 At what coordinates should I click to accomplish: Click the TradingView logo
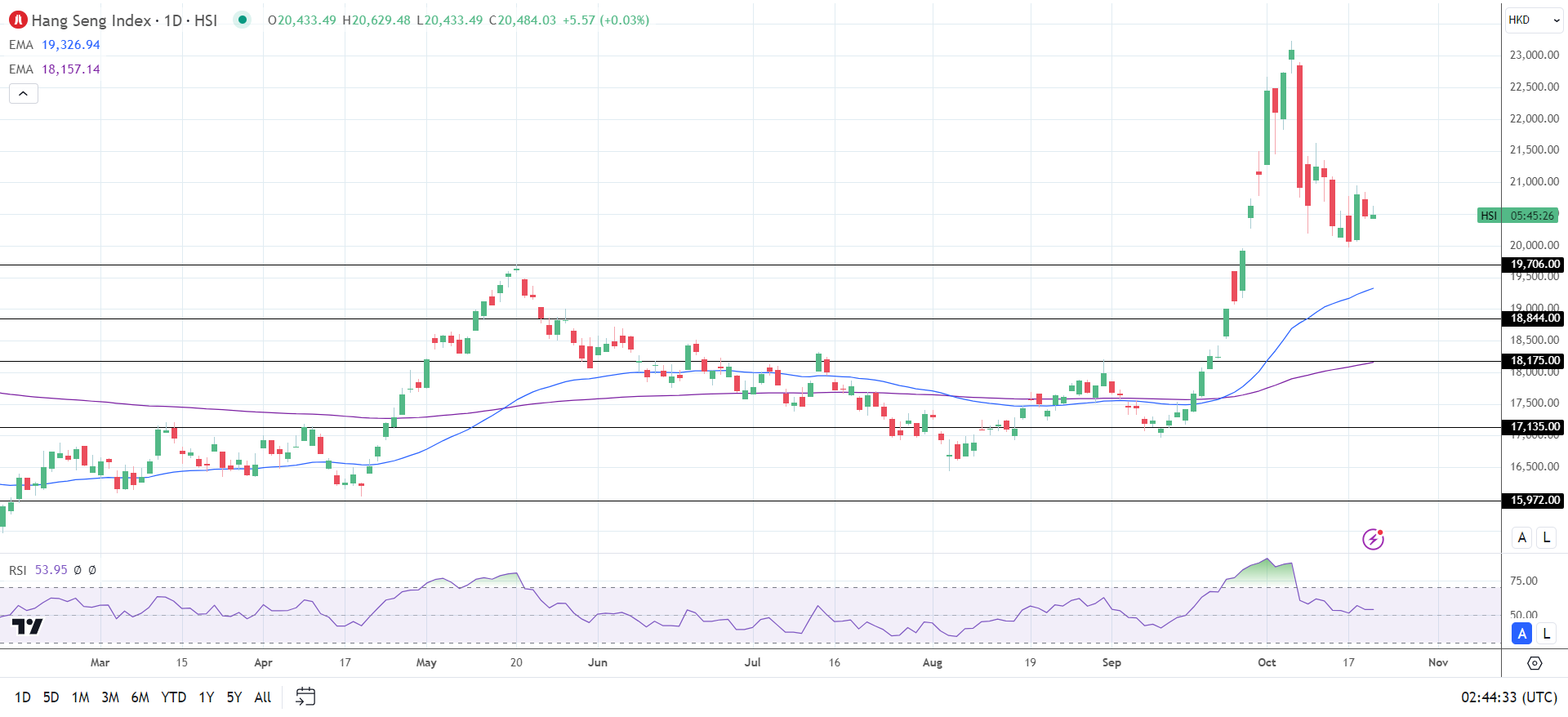[x=27, y=626]
